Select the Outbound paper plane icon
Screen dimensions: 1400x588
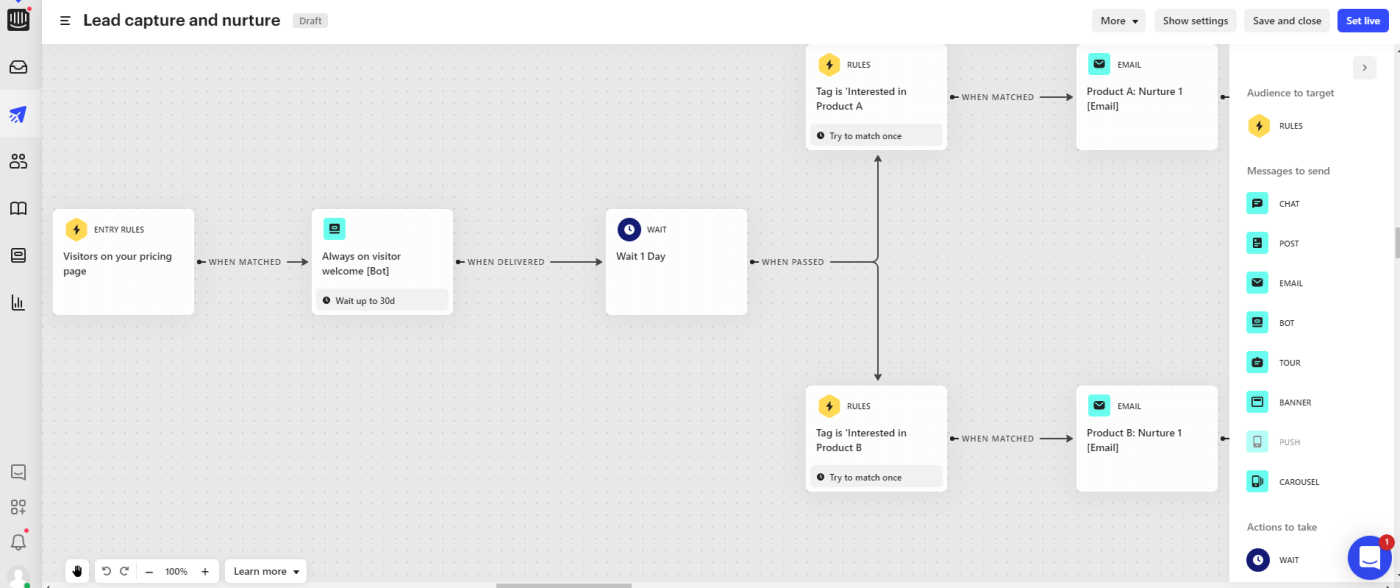click(18, 114)
